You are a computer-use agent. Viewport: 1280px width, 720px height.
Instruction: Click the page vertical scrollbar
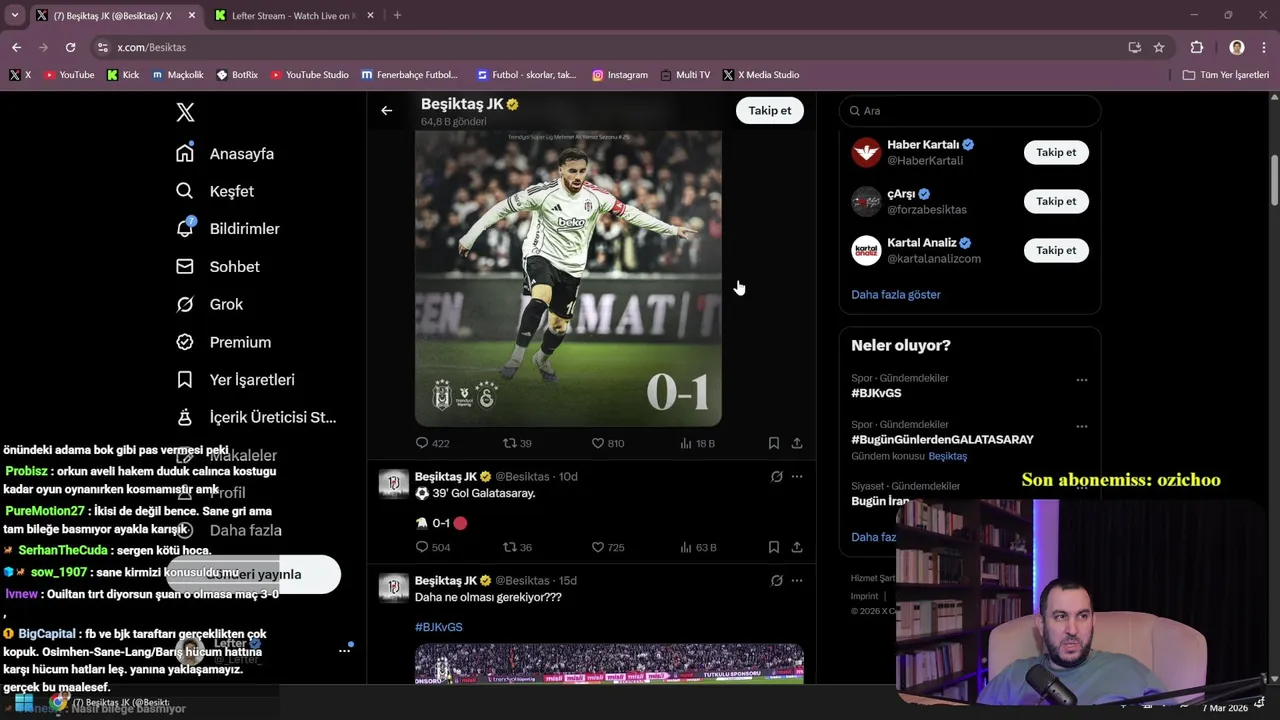[x=1274, y=180]
